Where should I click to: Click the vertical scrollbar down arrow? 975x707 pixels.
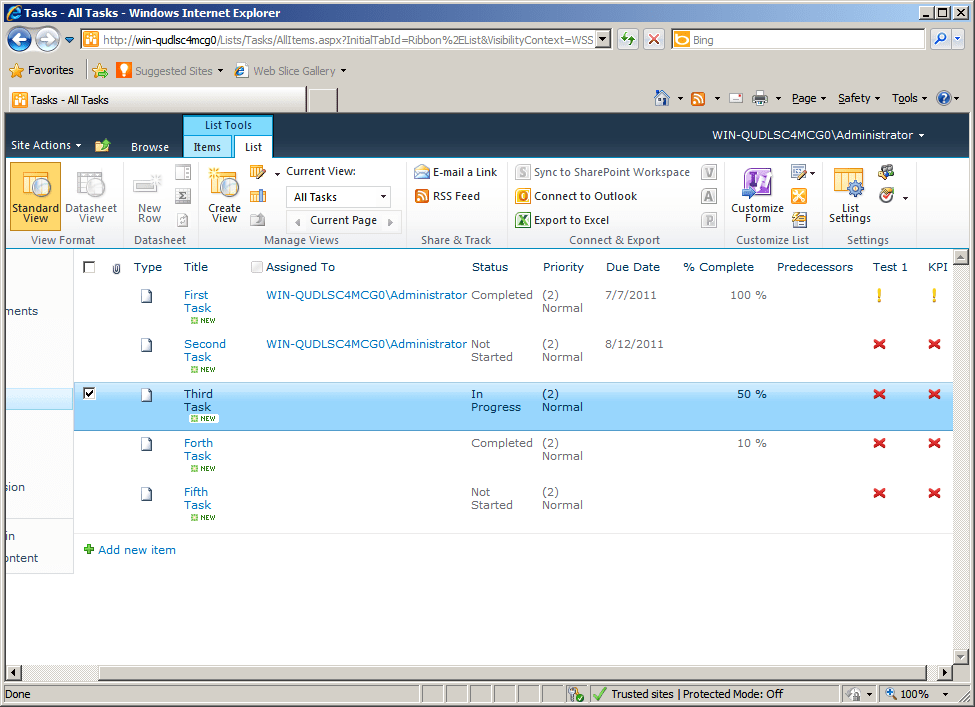coord(961,657)
